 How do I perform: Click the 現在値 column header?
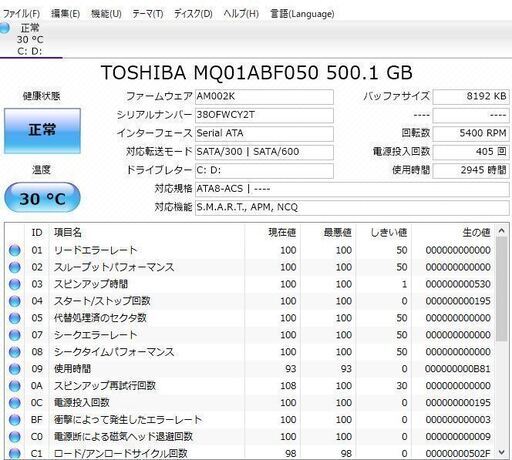[272, 232]
